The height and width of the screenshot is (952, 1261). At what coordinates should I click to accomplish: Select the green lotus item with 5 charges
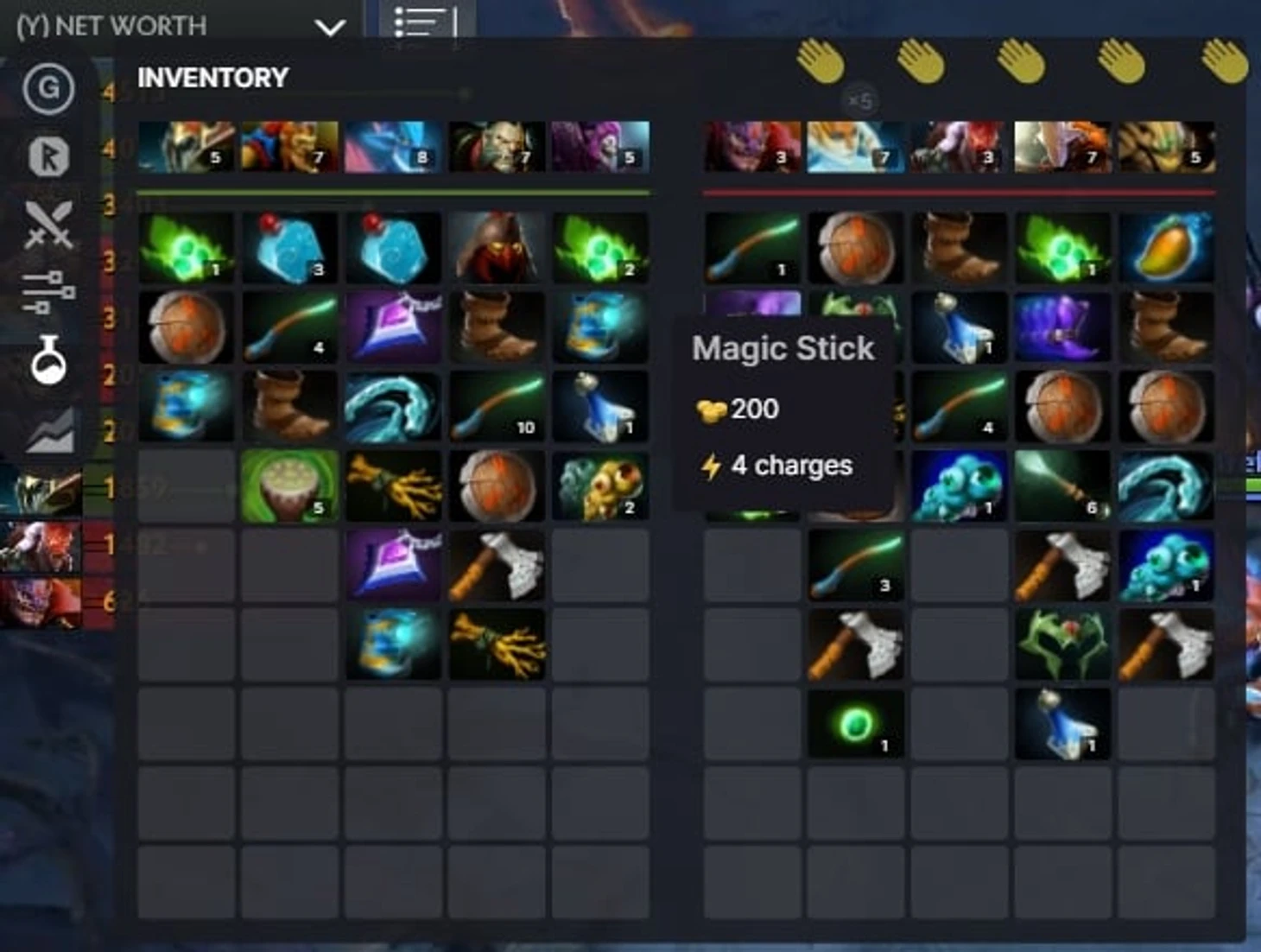point(289,486)
